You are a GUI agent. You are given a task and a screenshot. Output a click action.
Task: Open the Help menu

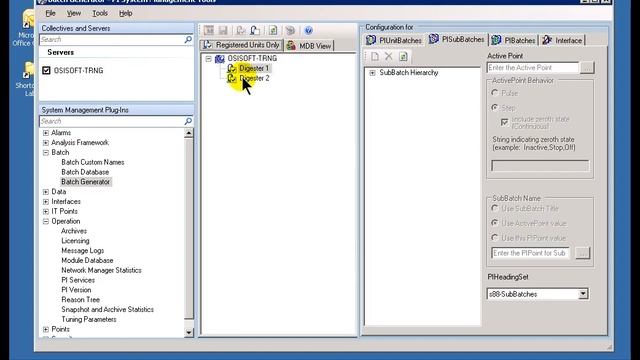click(125, 13)
